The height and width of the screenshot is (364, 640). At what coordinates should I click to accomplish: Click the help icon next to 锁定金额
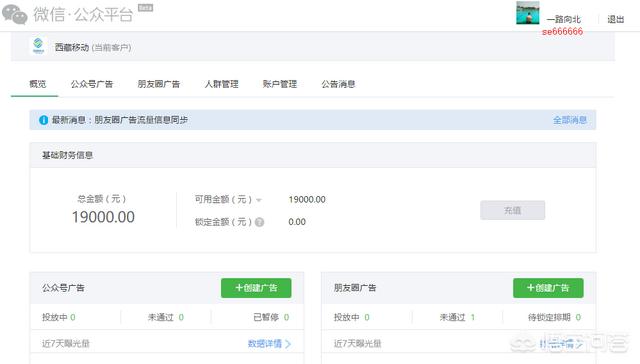pos(259,222)
